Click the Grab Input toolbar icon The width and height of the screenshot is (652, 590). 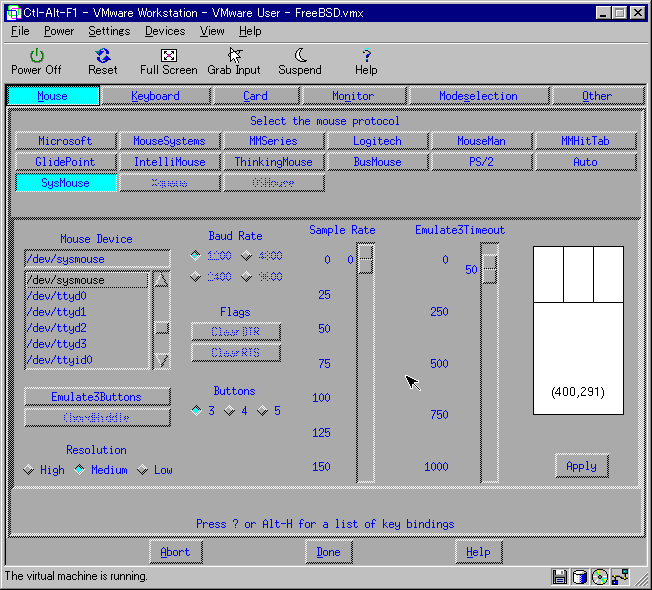[235, 55]
